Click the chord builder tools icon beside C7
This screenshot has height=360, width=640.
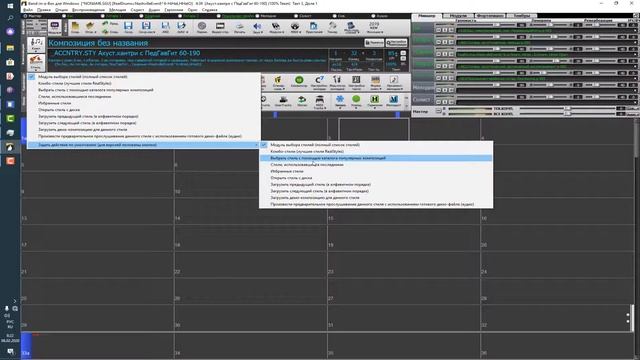(337, 82)
